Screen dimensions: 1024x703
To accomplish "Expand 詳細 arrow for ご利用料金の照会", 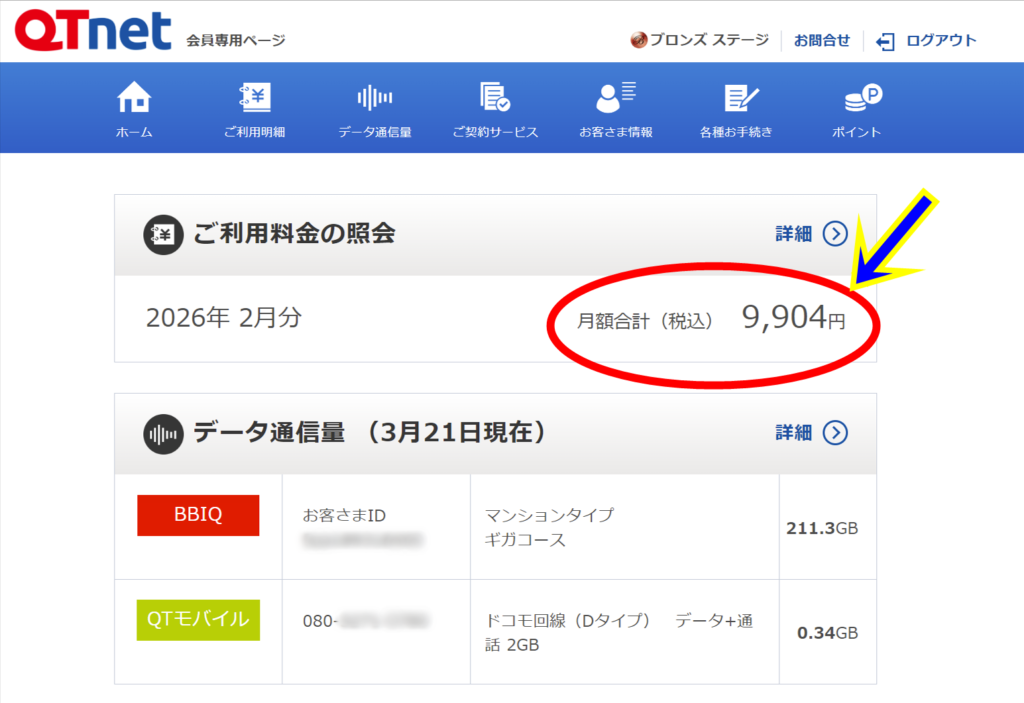I will (835, 234).
